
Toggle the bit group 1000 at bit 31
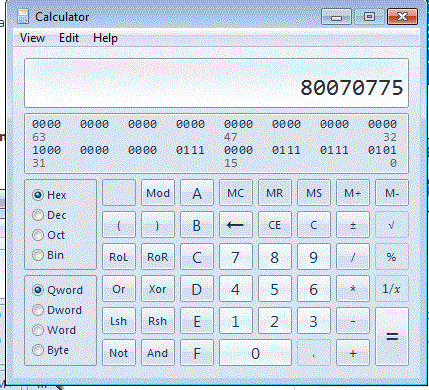coord(46,150)
